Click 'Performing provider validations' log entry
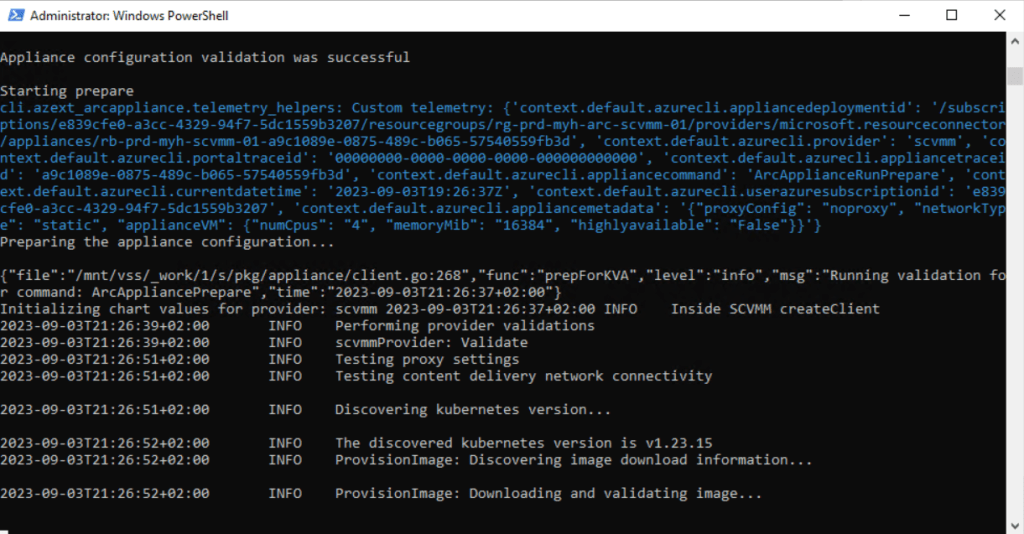The image size is (1024, 534). (464, 325)
